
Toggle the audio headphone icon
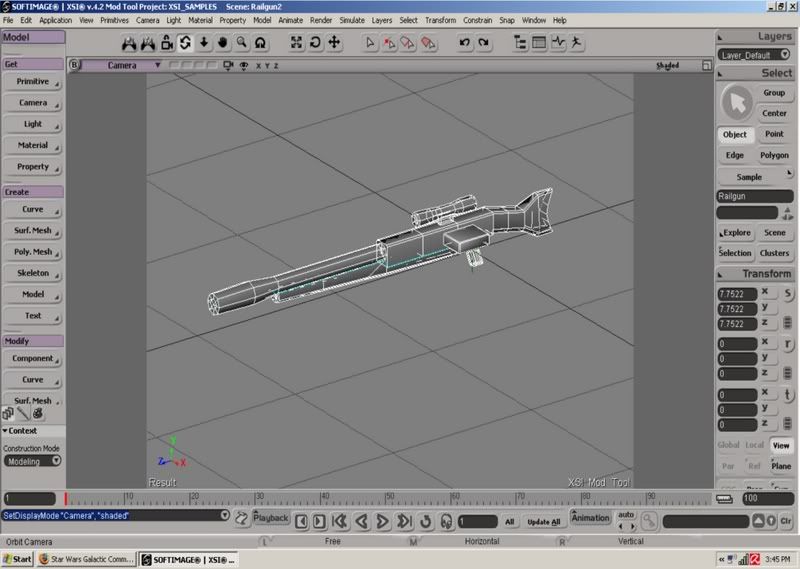tap(446, 522)
